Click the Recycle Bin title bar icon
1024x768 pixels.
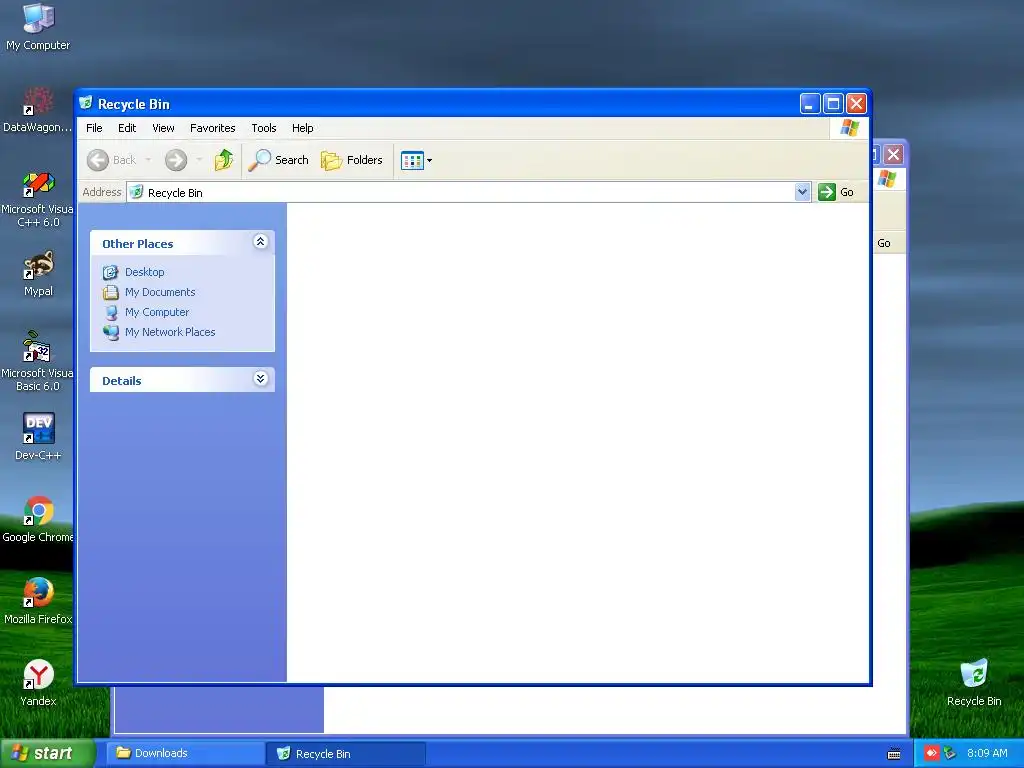click(86, 103)
